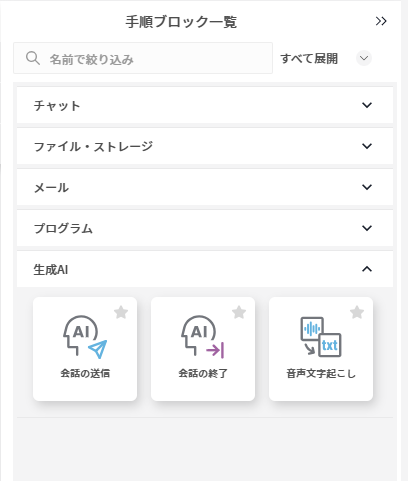Click the 会話の終了 block label
408x481 pixels.
tap(203, 373)
